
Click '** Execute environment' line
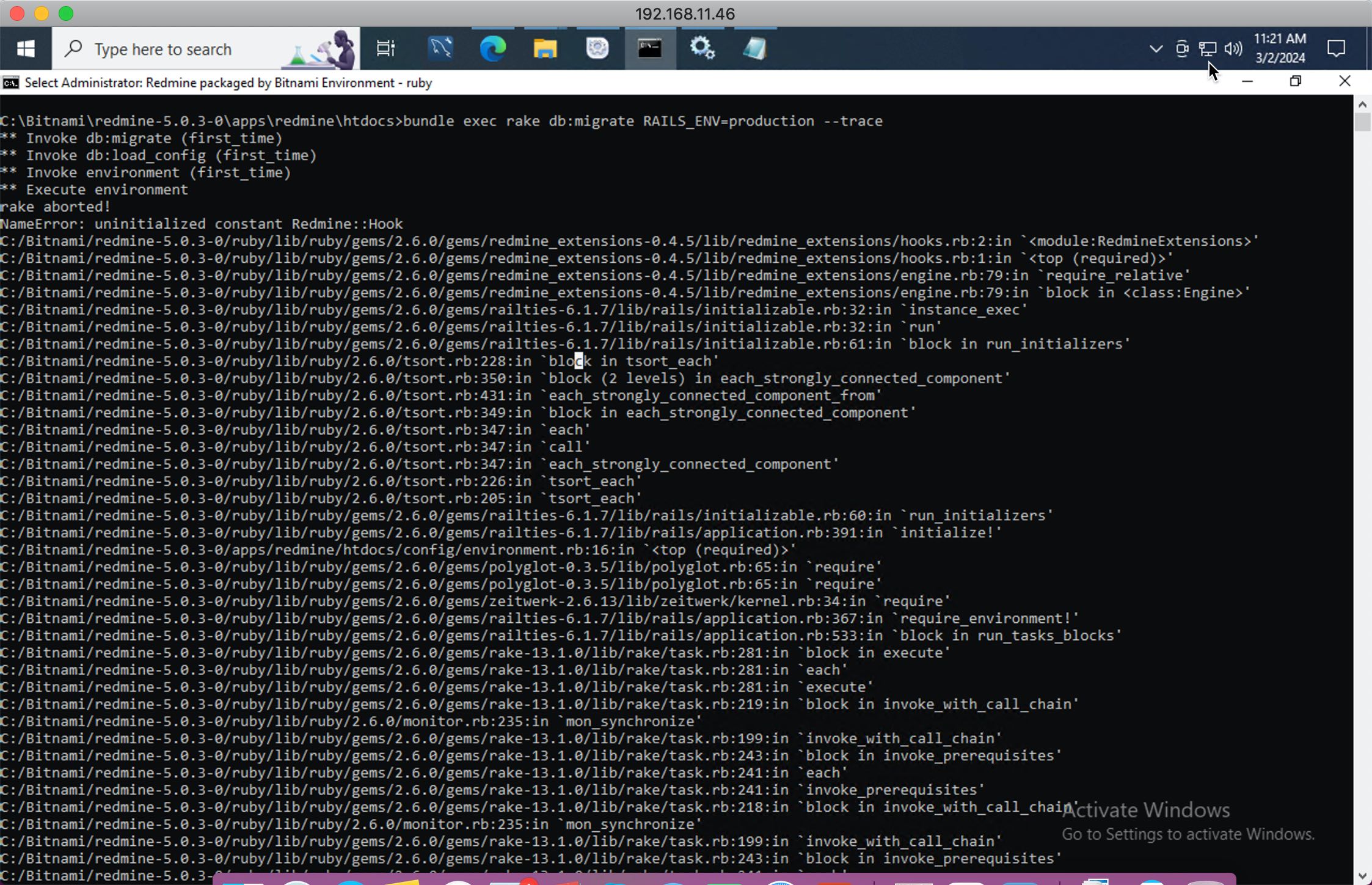(x=94, y=189)
